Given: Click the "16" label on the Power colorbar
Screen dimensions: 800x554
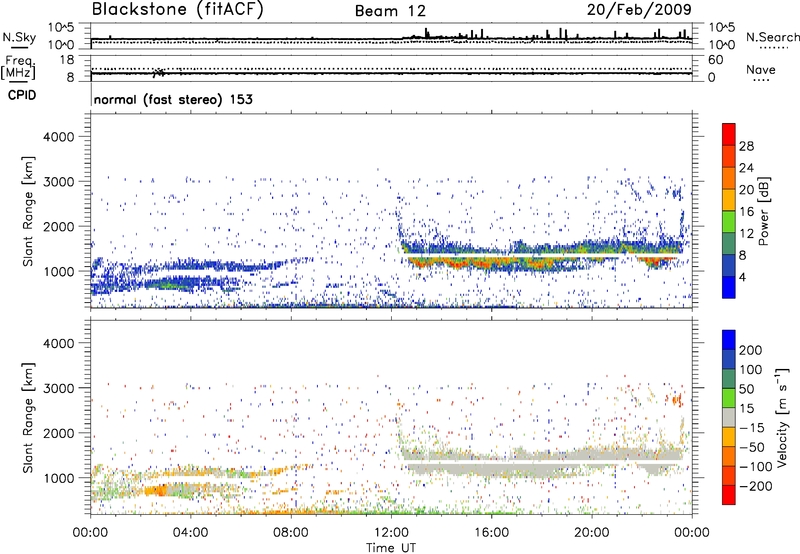Looking at the screenshot, I should click(x=746, y=212).
